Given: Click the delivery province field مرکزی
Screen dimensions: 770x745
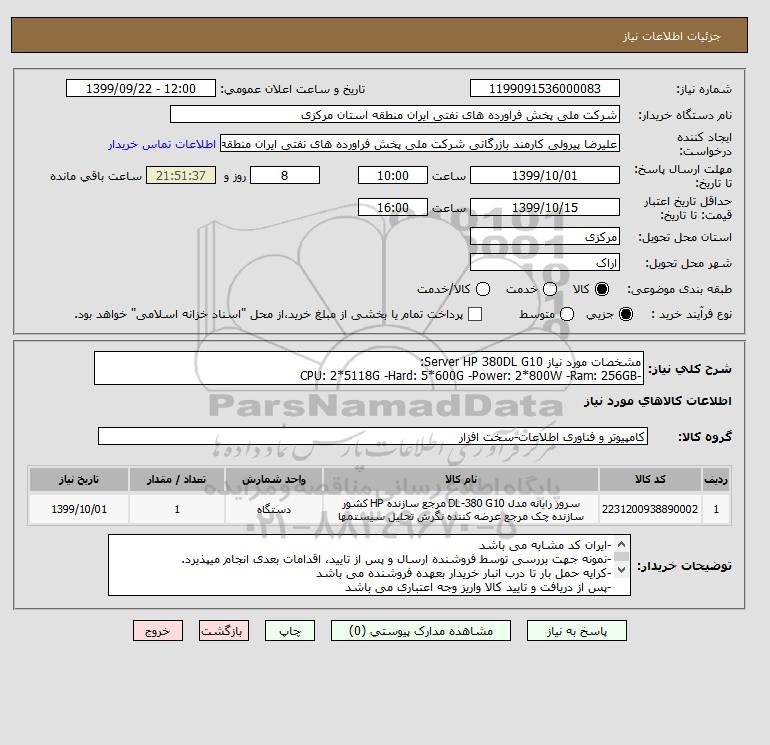Looking at the screenshot, I should 545,237.
